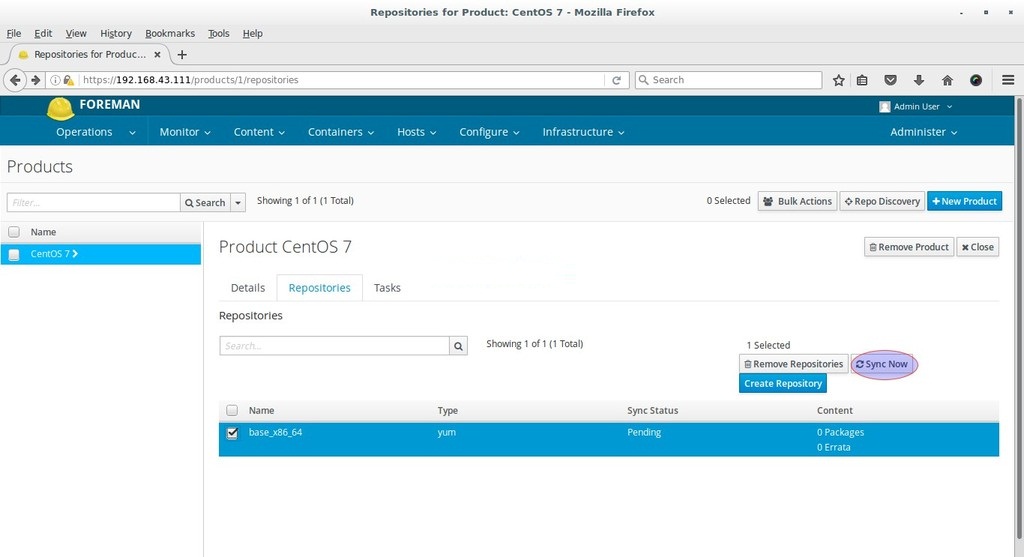Click the Sync Now button
1024x557 pixels.
click(882, 364)
